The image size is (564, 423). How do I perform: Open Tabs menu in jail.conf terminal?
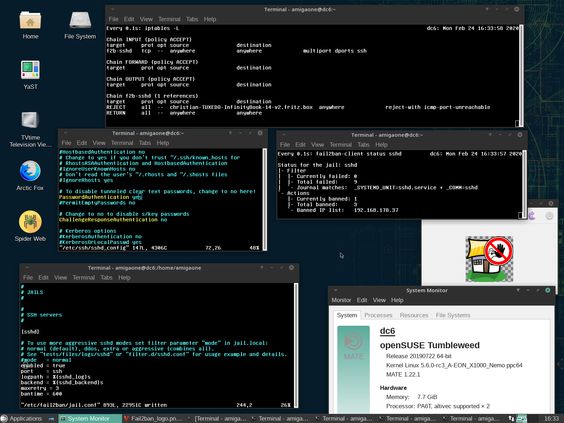click(x=106, y=277)
